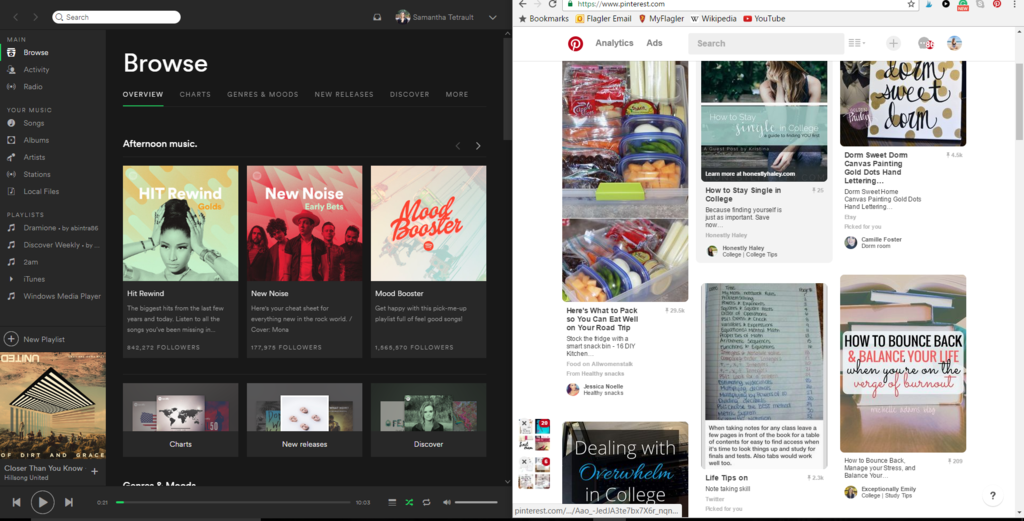Open Wikipedia bookmark
The image size is (1024, 521).
coord(713,19)
